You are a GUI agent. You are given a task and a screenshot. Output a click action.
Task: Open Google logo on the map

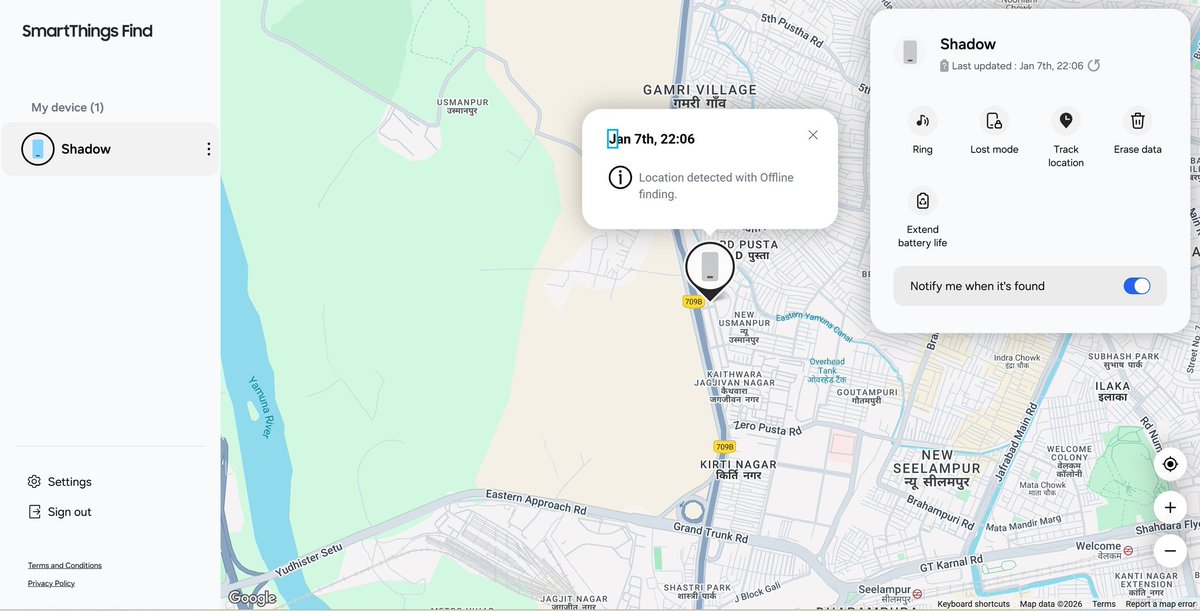click(252, 598)
